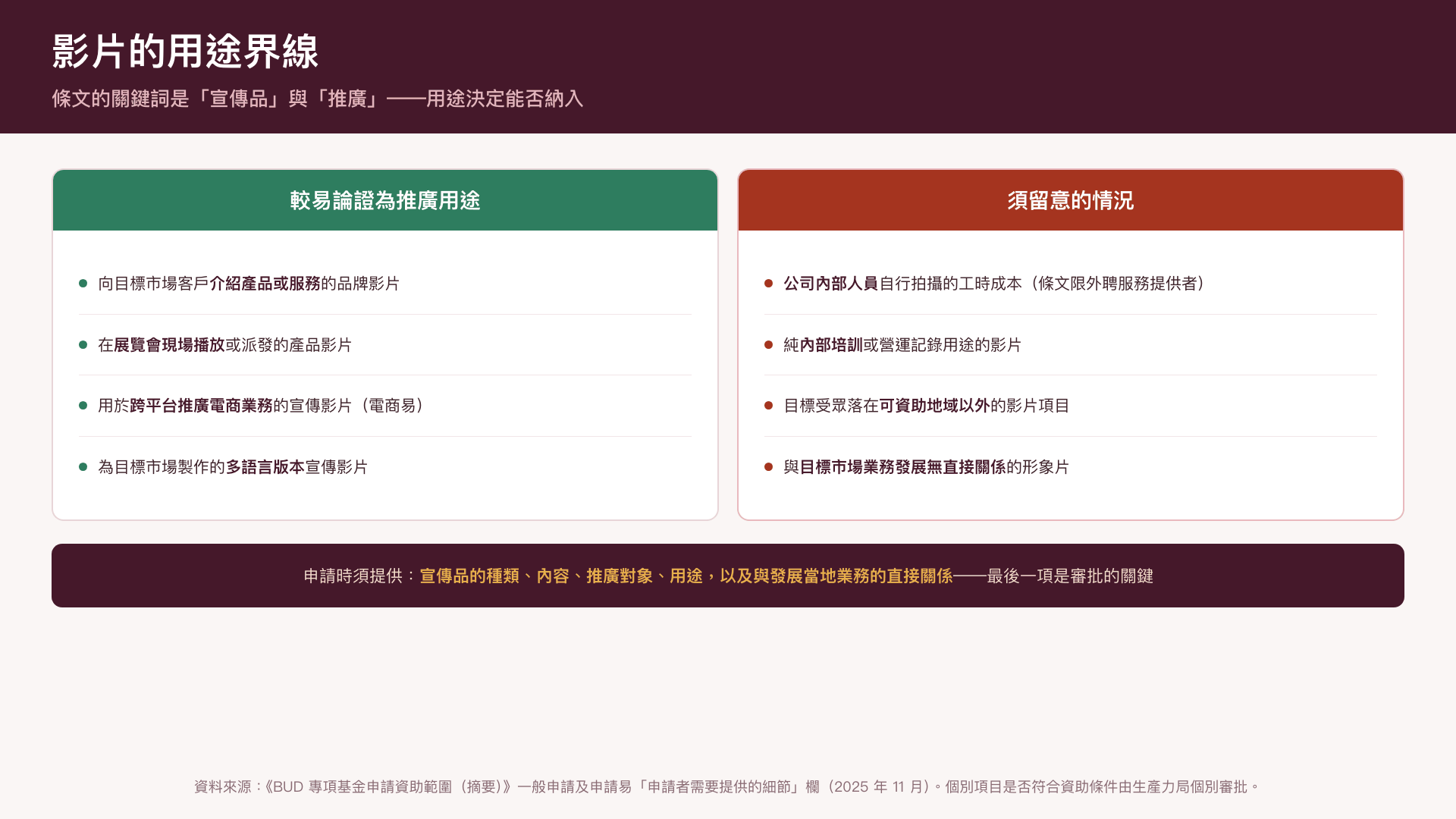This screenshot has width=1456, height=819.
Task: Select the bullet 公司內部人員自行拍攝的工時成本
Action: click(x=996, y=284)
